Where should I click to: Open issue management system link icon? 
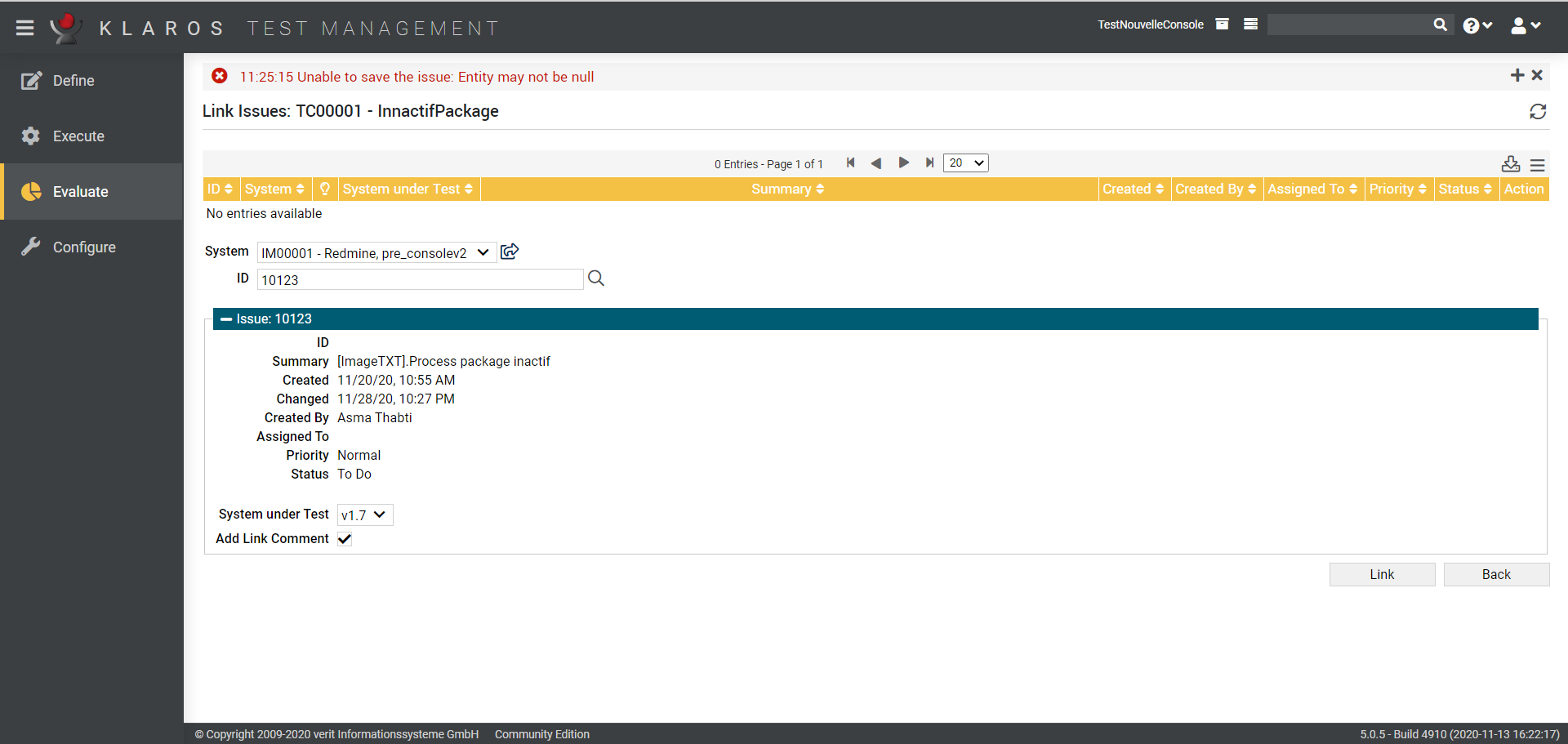pyautogui.click(x=510, y=252)
